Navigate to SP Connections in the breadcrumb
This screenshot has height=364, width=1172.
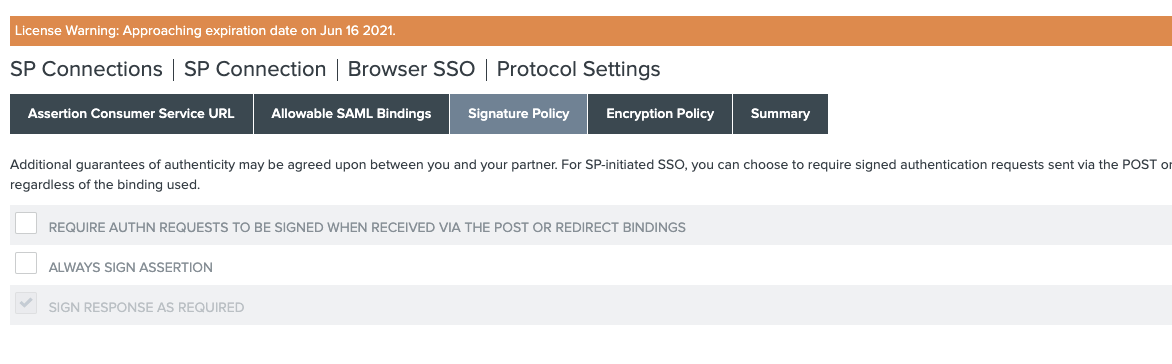click(x=86, y=70)
